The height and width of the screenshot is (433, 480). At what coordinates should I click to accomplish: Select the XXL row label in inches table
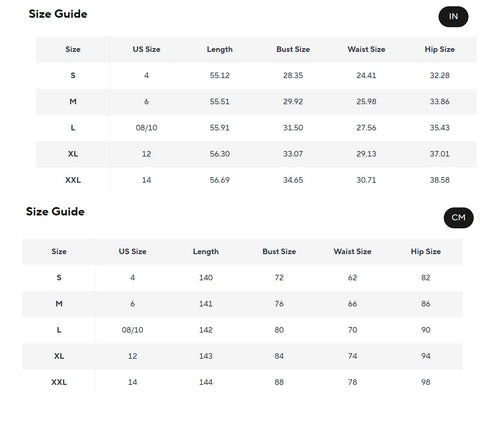pos(73,180)
